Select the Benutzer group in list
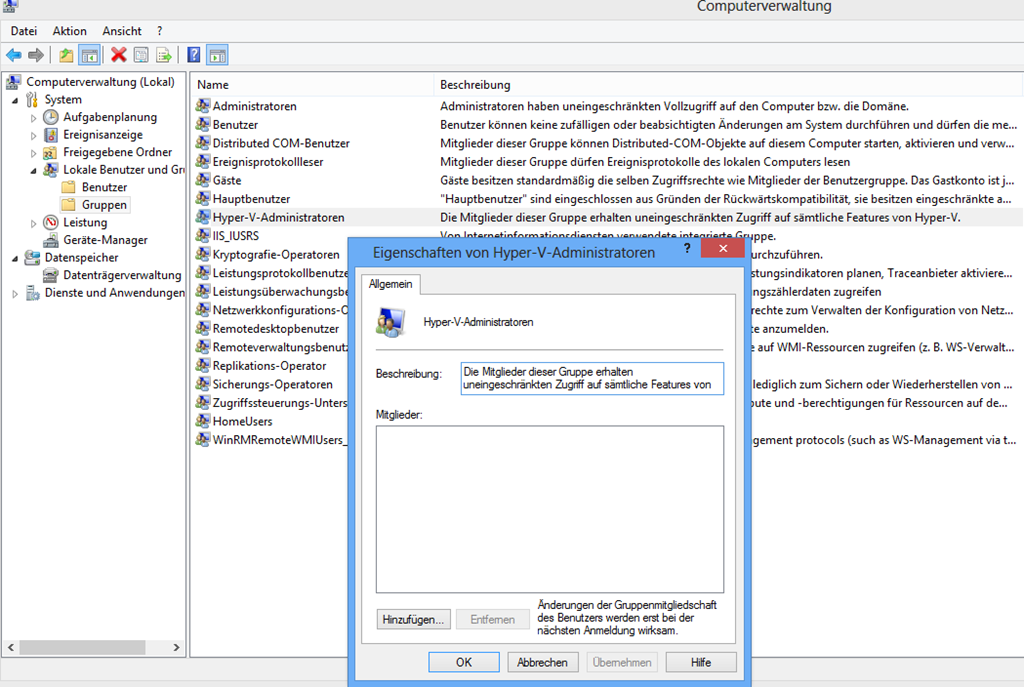Screen dimensions: 1024x687 (x=607, y=125)
